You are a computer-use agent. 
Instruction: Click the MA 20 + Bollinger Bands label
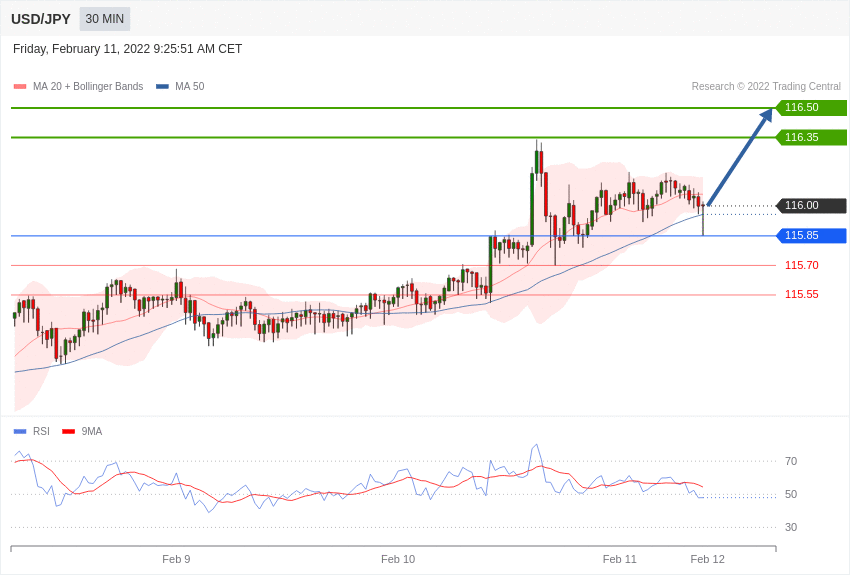pyautogui.click(x=88, y=86)
